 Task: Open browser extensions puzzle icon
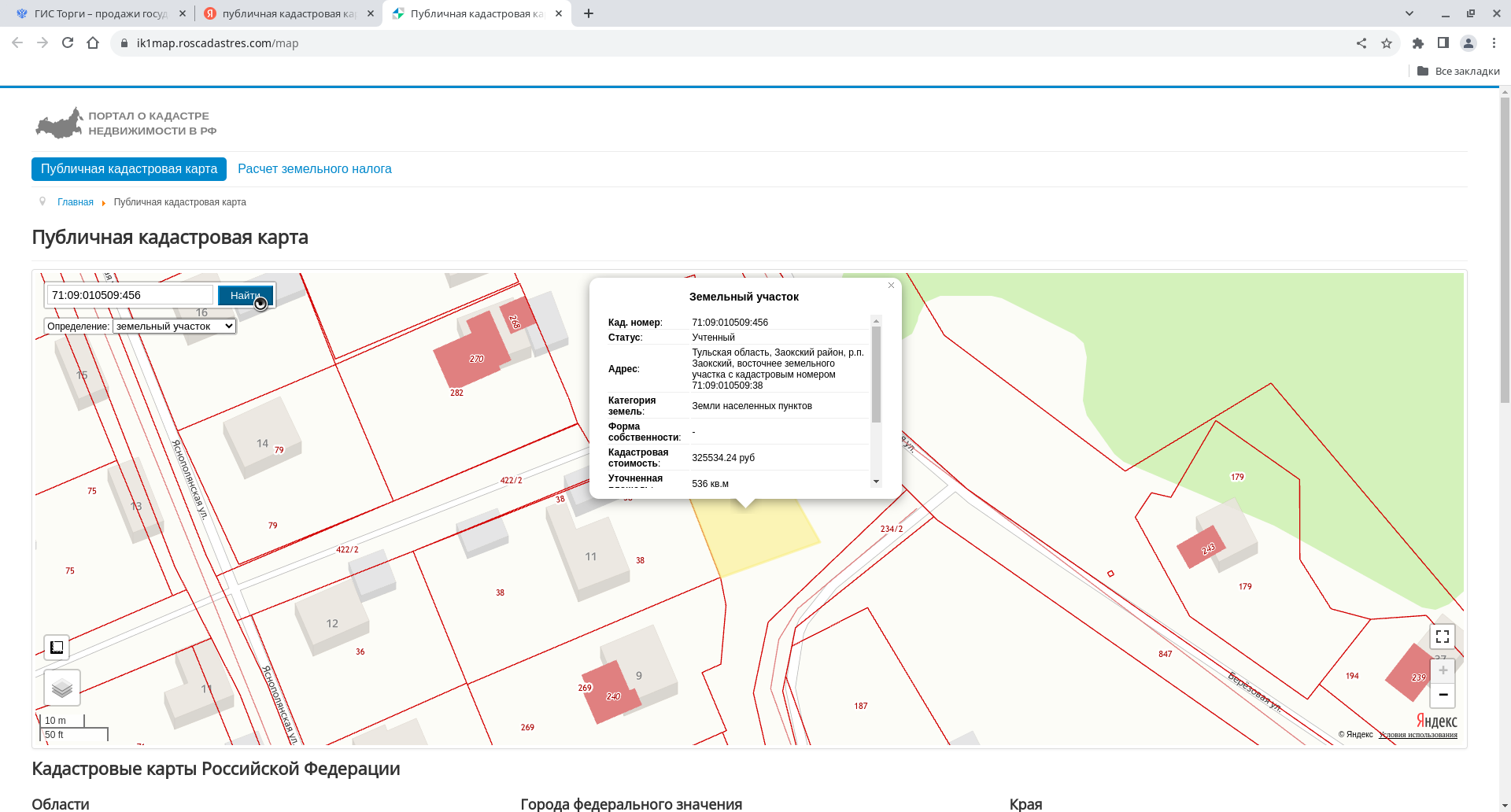tap(1417, 43)
